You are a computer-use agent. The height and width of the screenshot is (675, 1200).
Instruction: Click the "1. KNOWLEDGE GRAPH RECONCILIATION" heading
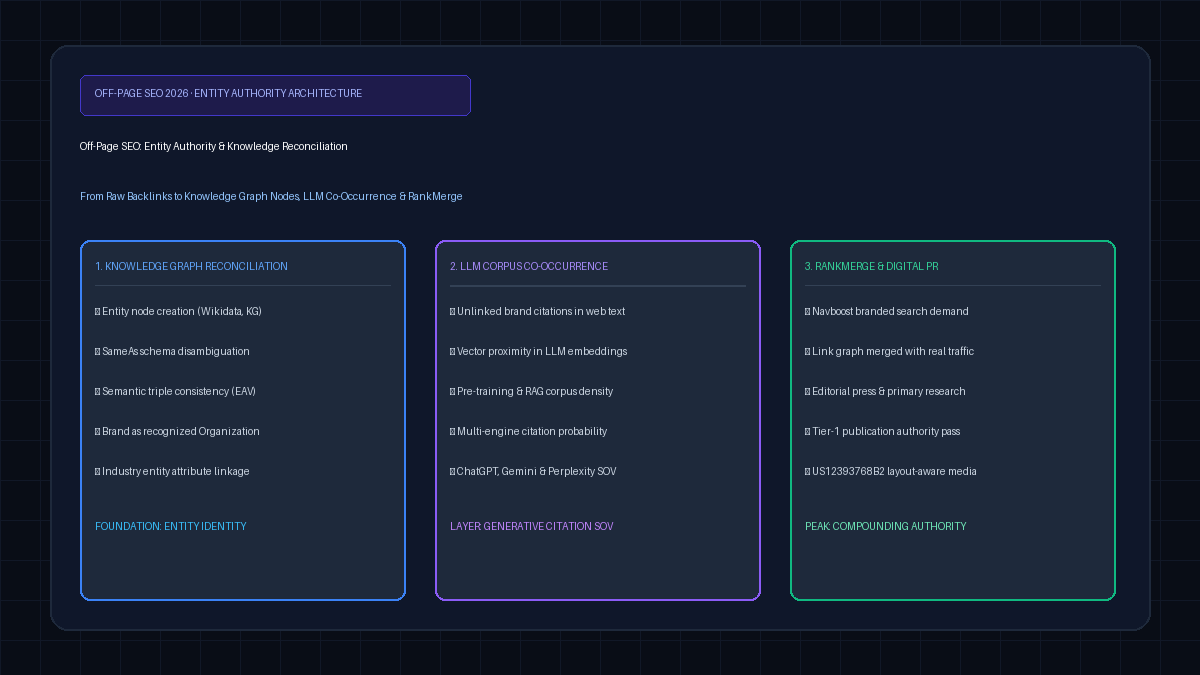[x=191, y=266]
